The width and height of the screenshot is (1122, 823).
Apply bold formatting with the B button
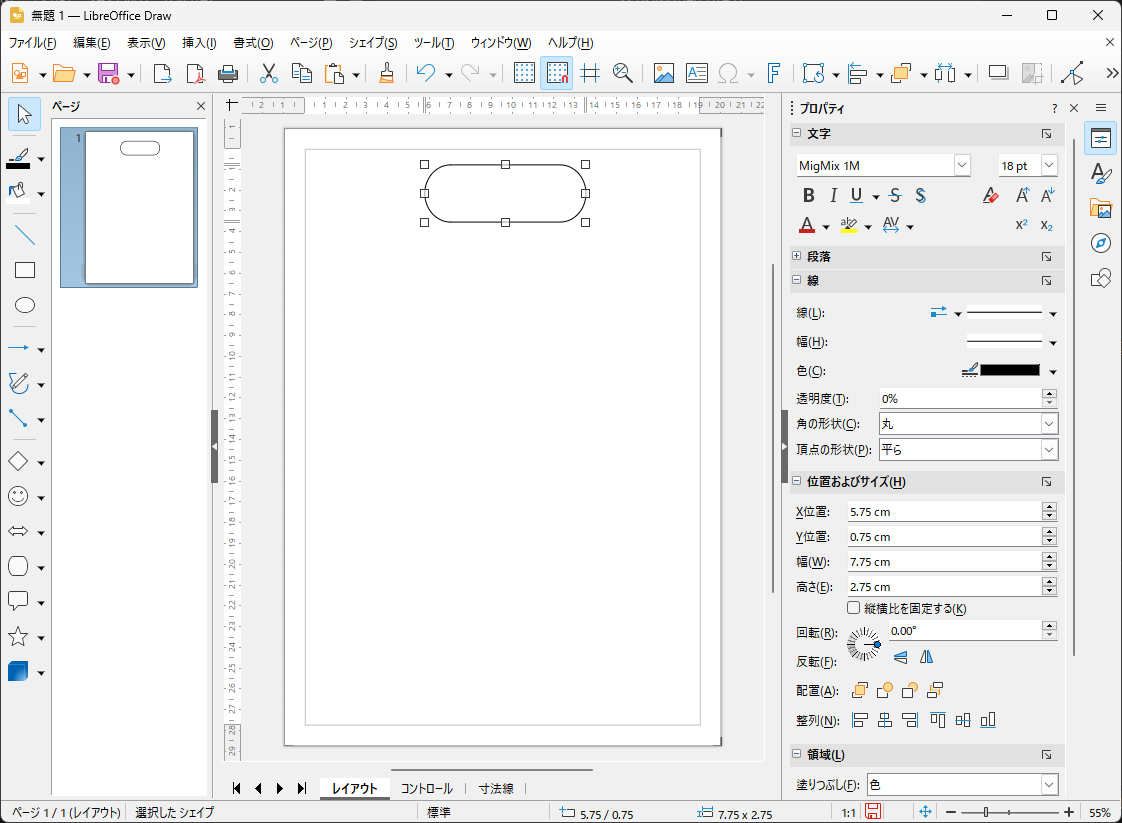pos(808,195)
